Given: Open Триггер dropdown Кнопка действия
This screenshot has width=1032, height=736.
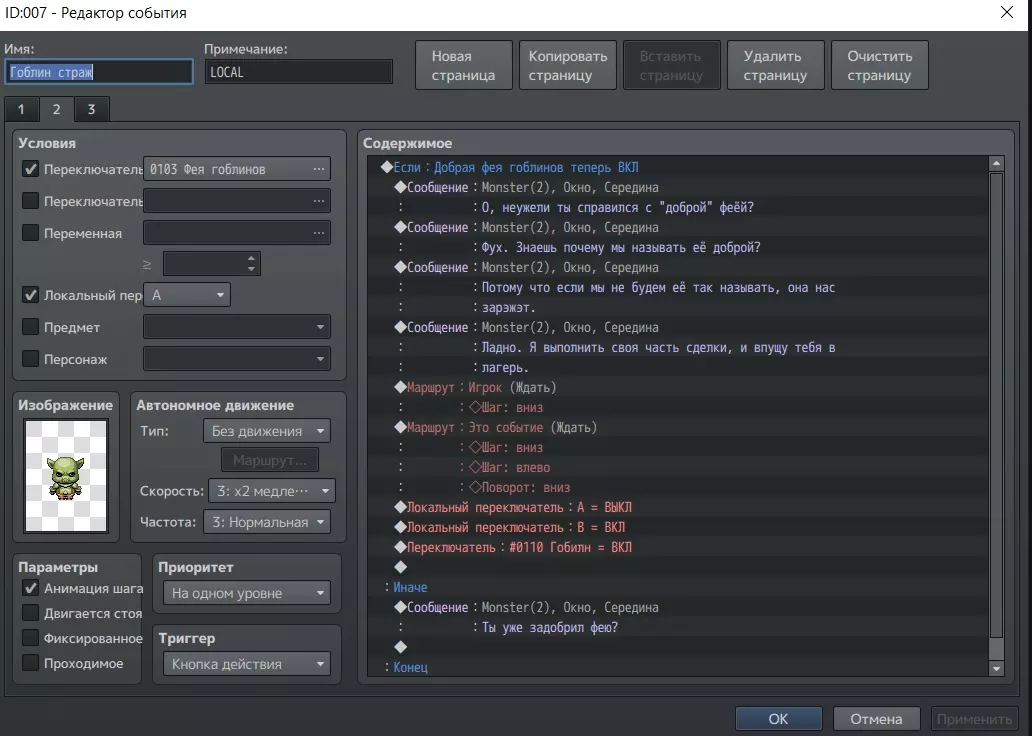Looking at the screenshot, I should click(247, 664).
